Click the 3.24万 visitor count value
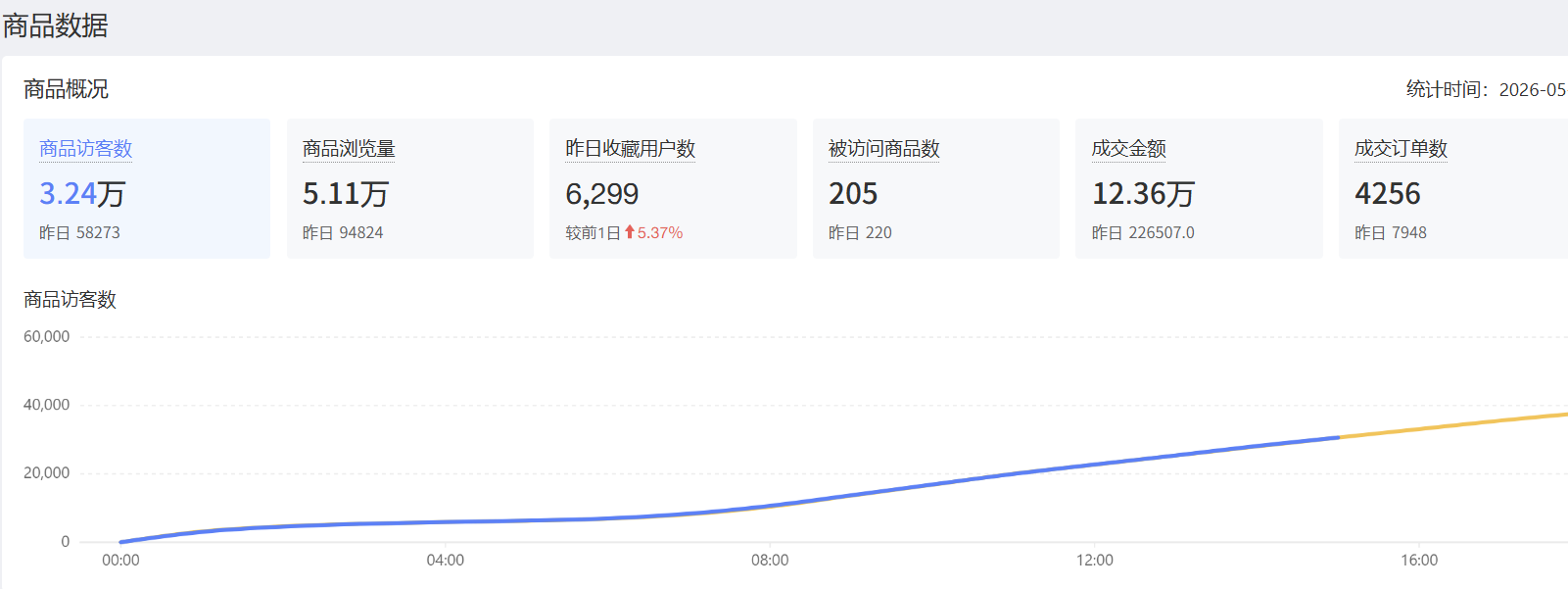 pos(82,194)
